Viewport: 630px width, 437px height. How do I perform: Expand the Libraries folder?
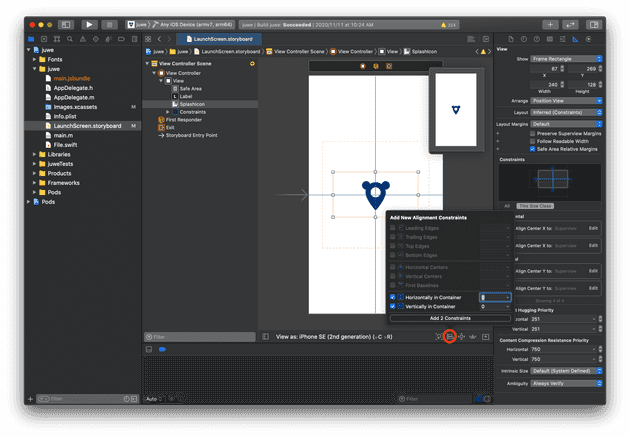pyautogui.click(x=35, y=154)
